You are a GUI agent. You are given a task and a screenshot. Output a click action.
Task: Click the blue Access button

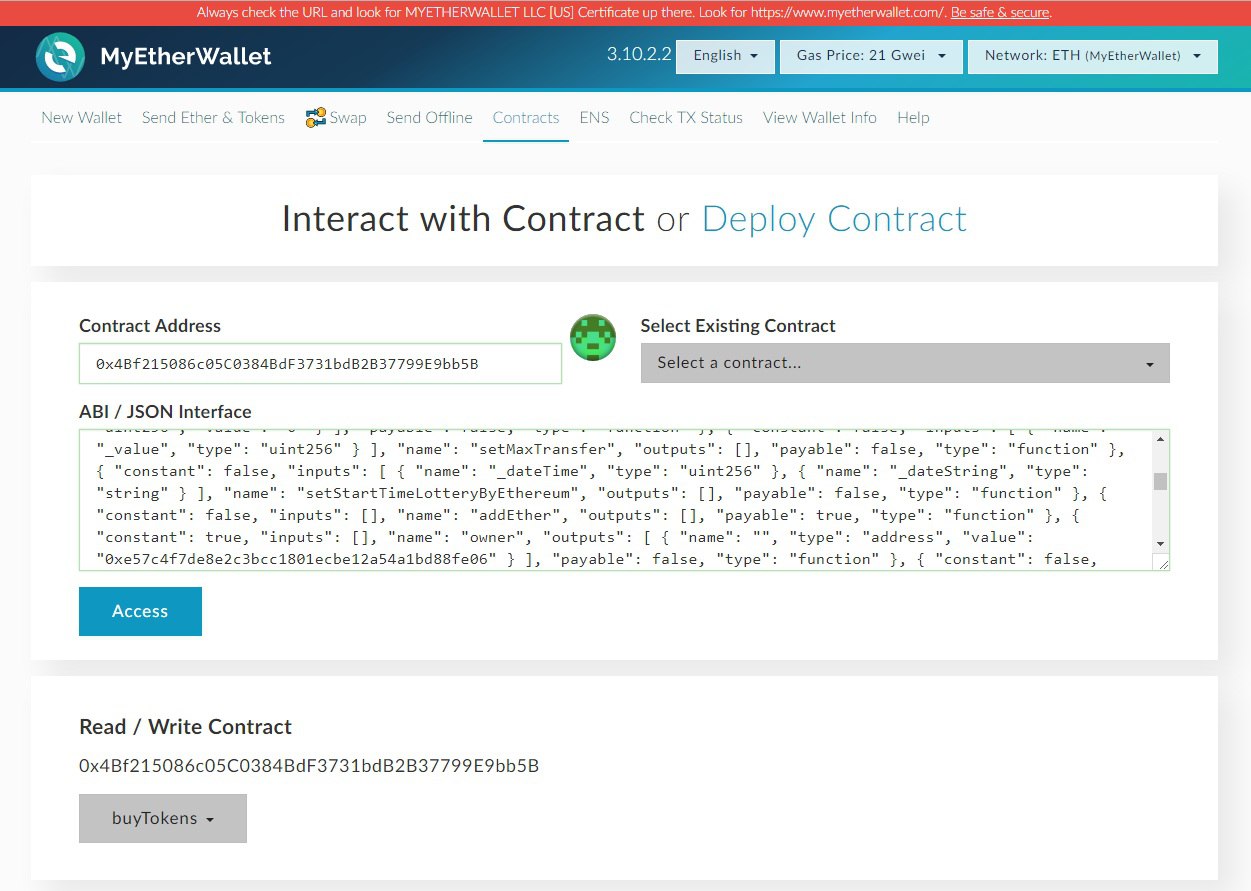coord(140,611)
